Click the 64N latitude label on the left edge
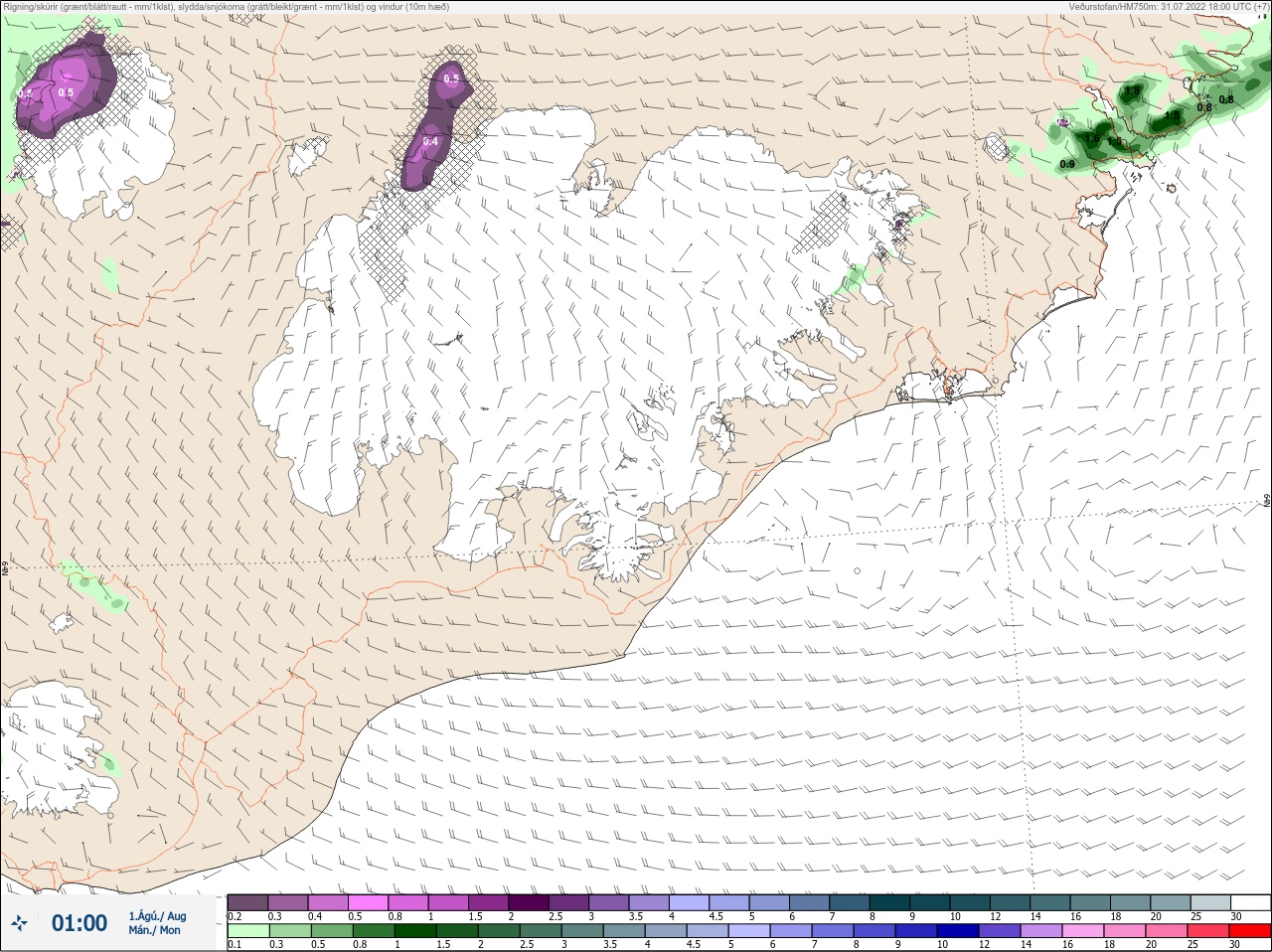The height and width of the screenshot is (952, 1272). tap(5, 569)
